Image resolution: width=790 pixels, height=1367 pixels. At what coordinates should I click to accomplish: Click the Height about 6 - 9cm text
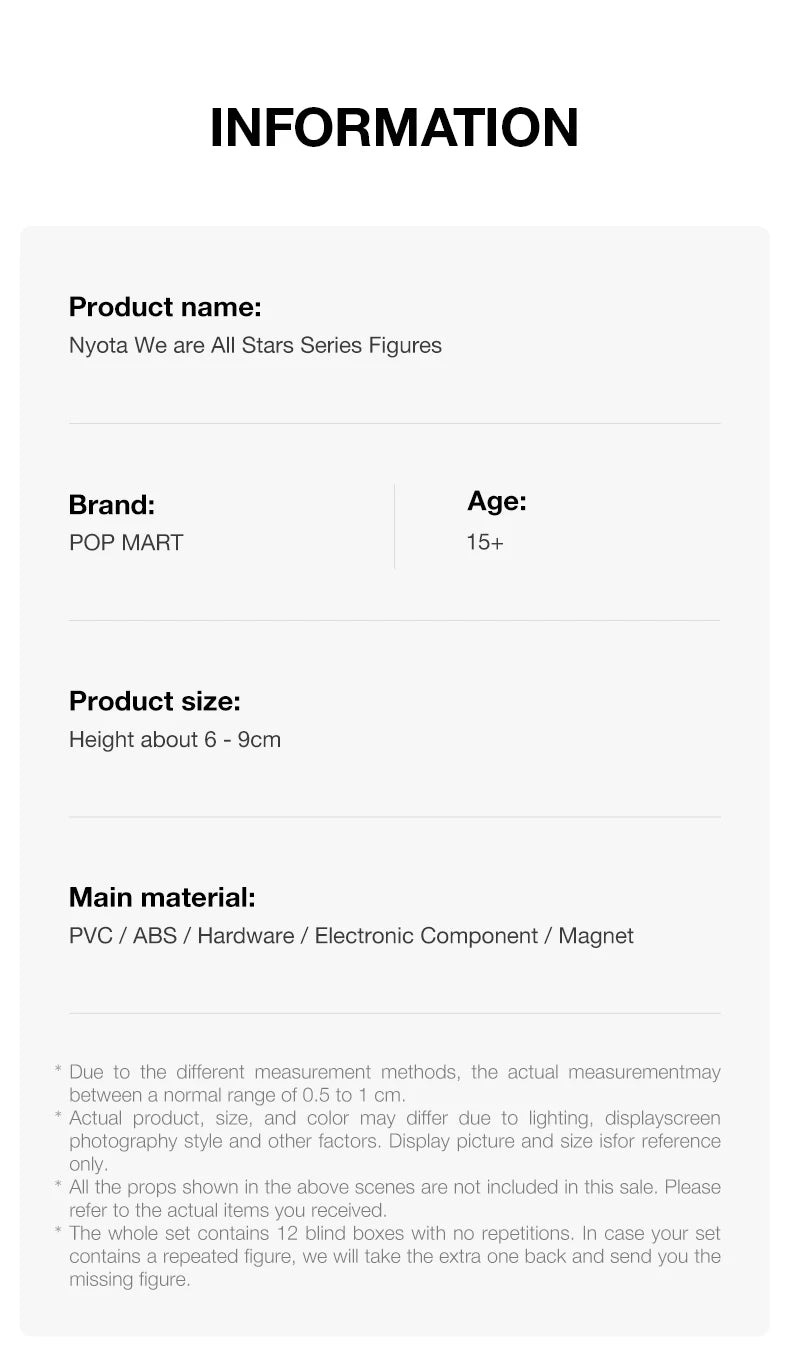click(x=175, y=740)
